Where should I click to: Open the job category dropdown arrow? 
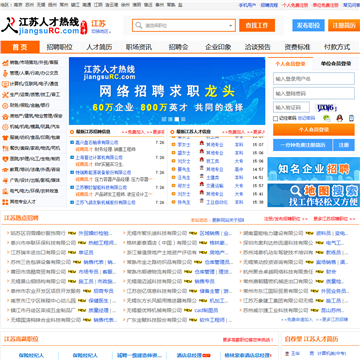pos(231,26)
